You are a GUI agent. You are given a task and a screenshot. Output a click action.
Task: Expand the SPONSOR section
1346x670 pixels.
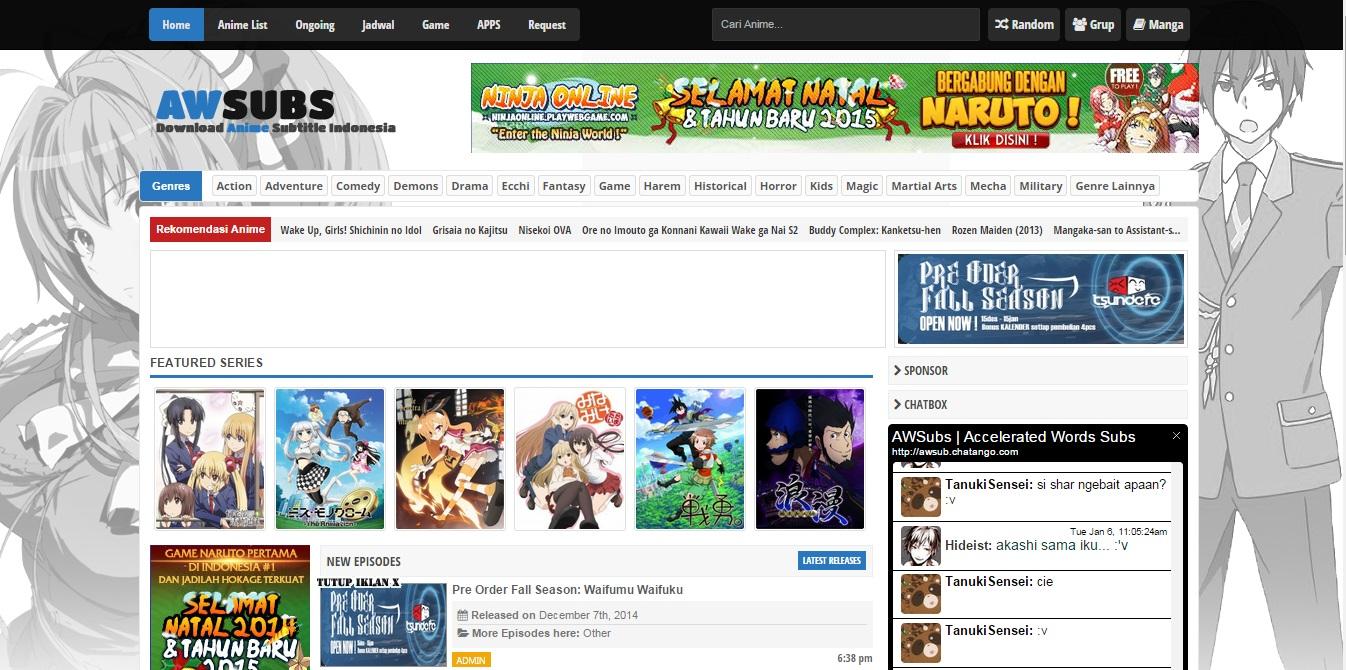(x=1038, y=370)
